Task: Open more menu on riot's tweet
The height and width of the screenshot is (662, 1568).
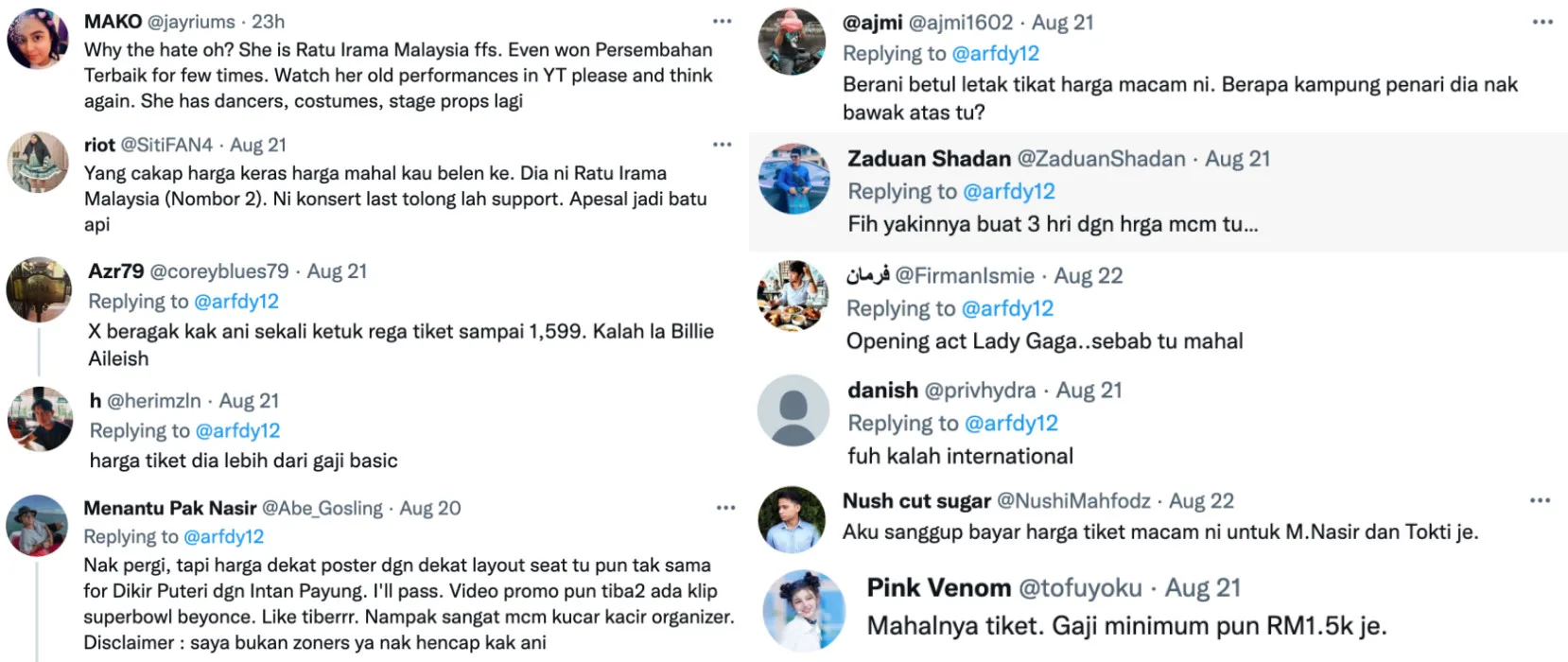Action: click(723, 145)
